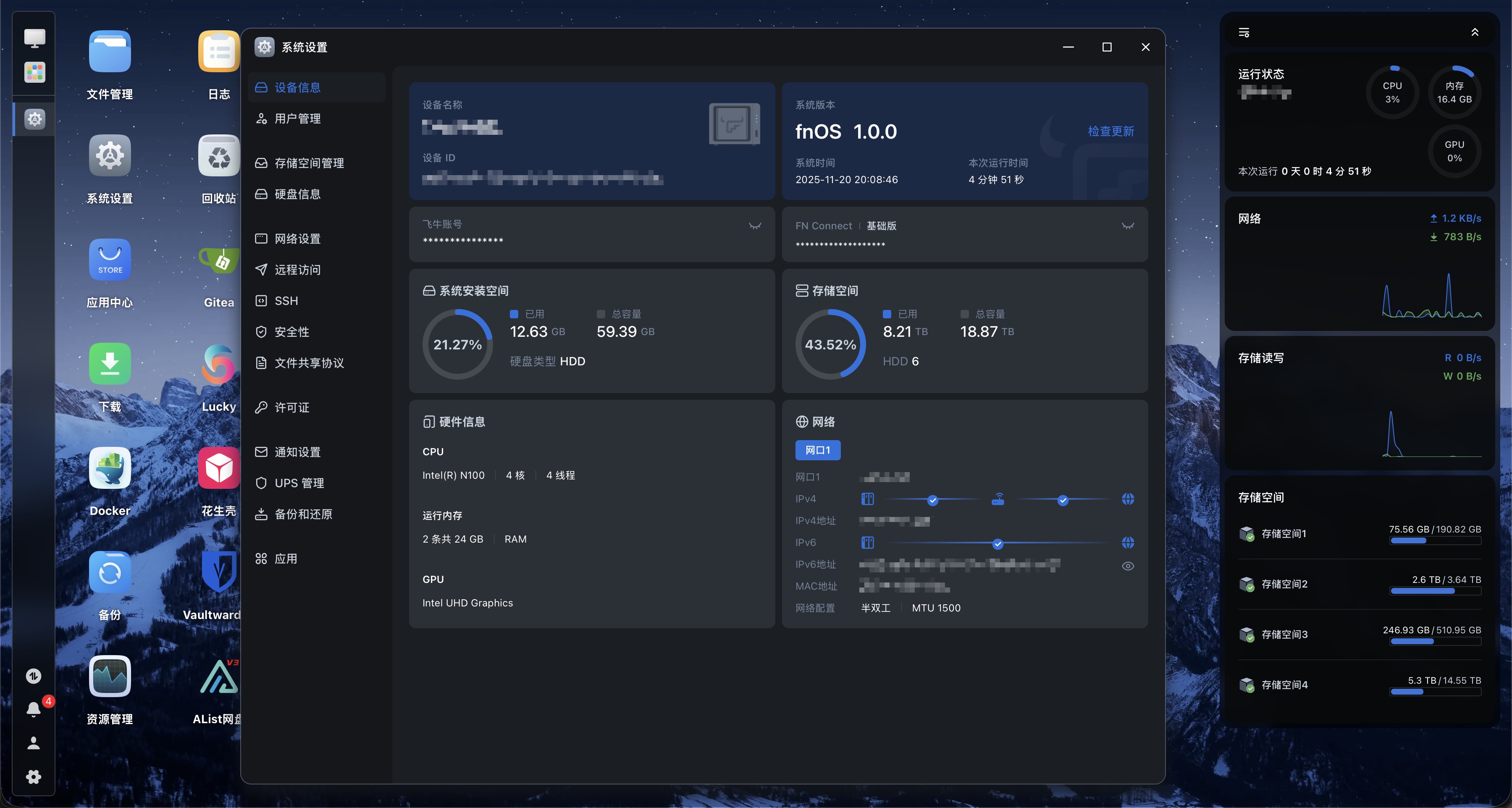
Task: Click the notification bell with badge
Action: click(x=34, y=709)
